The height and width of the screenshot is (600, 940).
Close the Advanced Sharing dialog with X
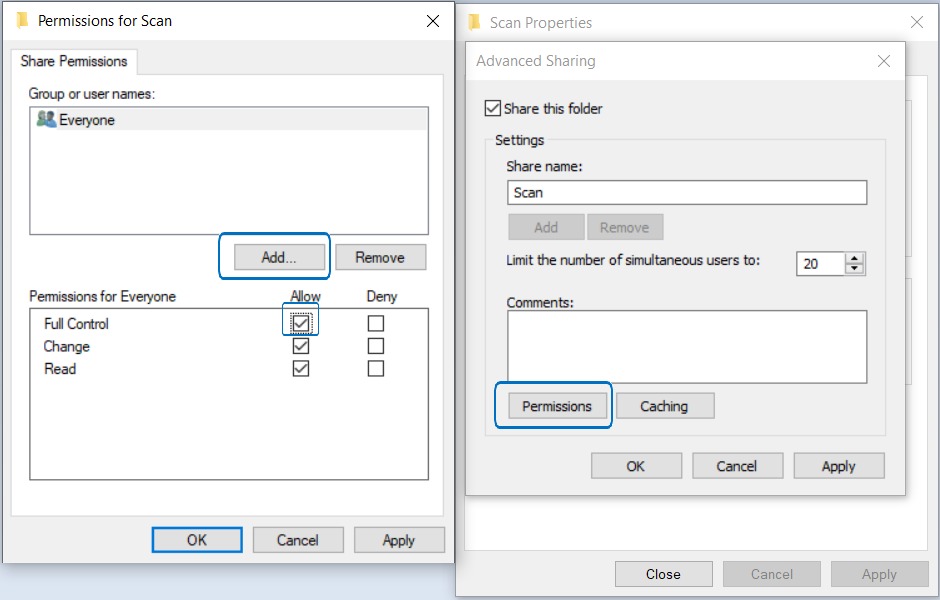click(x=883, y=61)
